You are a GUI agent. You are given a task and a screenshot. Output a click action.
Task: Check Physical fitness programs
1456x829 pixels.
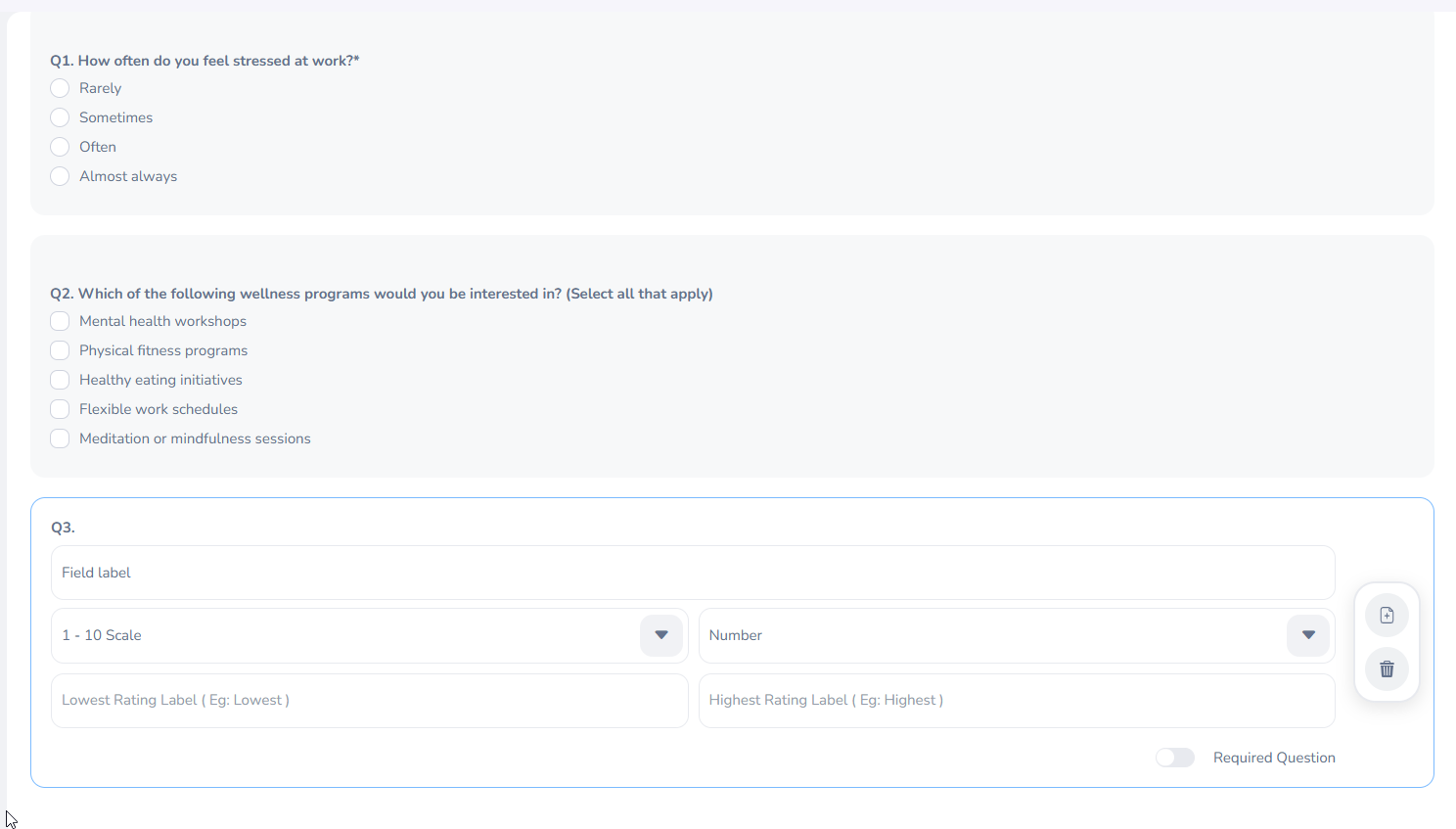pos(60,350)
